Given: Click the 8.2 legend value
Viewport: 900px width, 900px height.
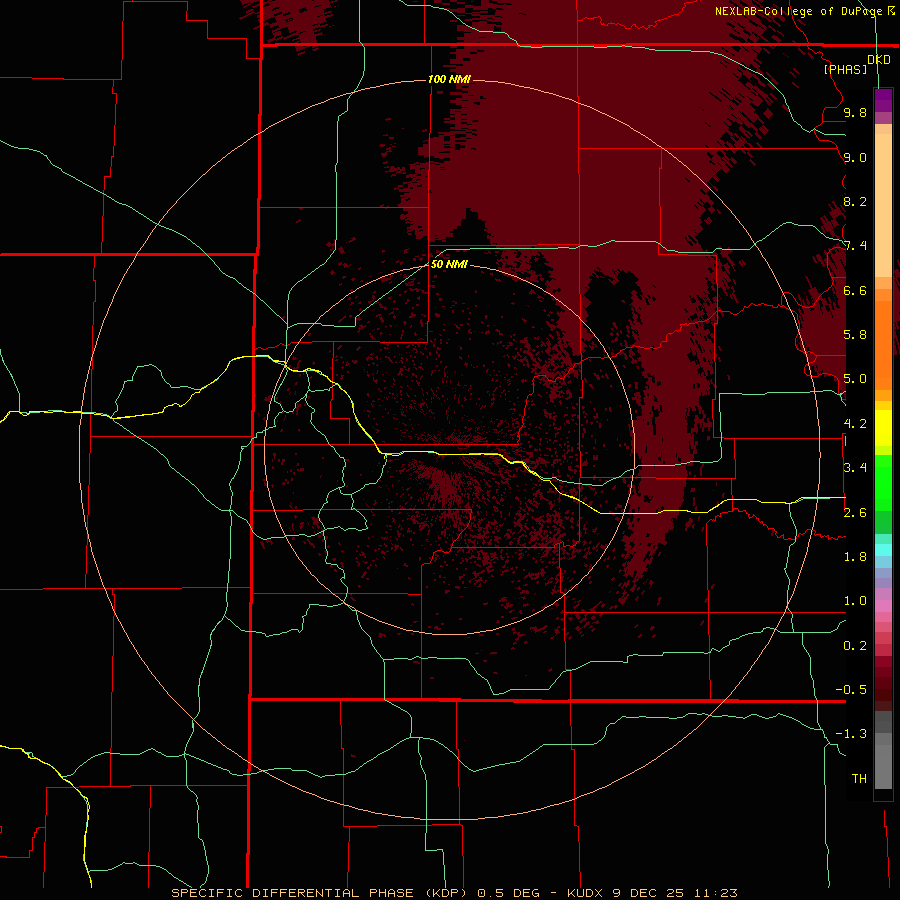Looking at the screenshot, I should 855,201.
